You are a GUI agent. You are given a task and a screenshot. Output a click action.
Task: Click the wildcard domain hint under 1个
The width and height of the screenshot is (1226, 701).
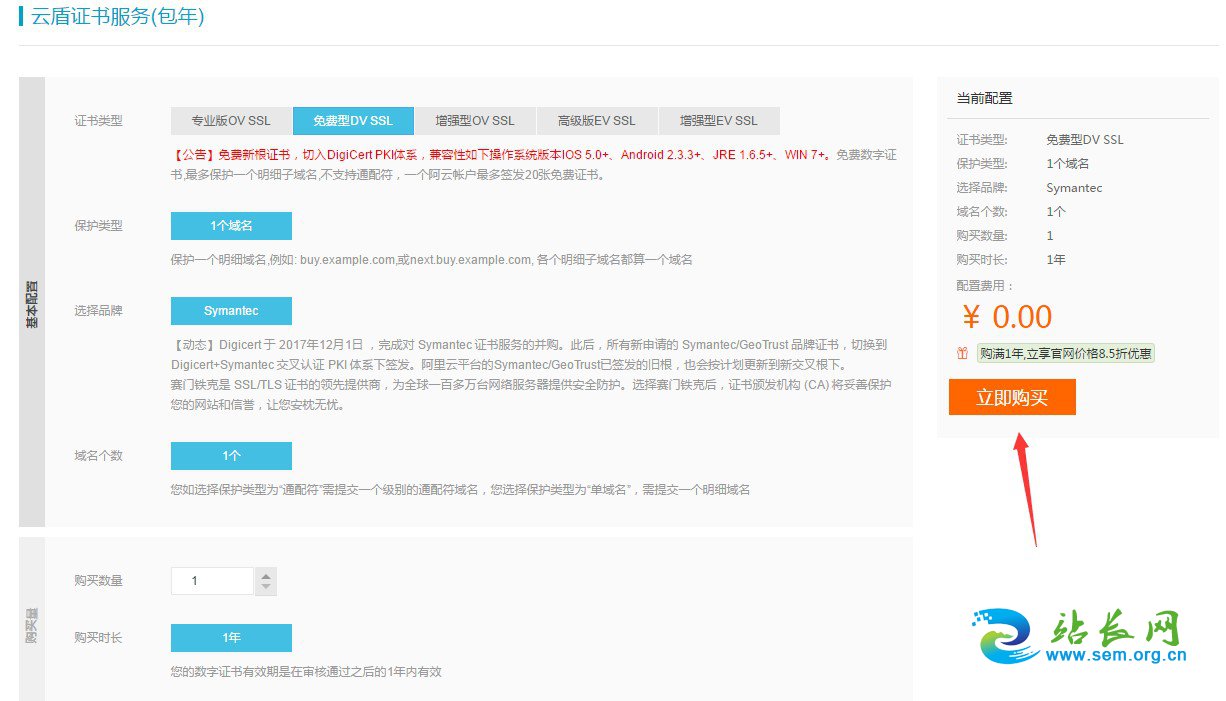pyautogui.click(x=461, y=490)
